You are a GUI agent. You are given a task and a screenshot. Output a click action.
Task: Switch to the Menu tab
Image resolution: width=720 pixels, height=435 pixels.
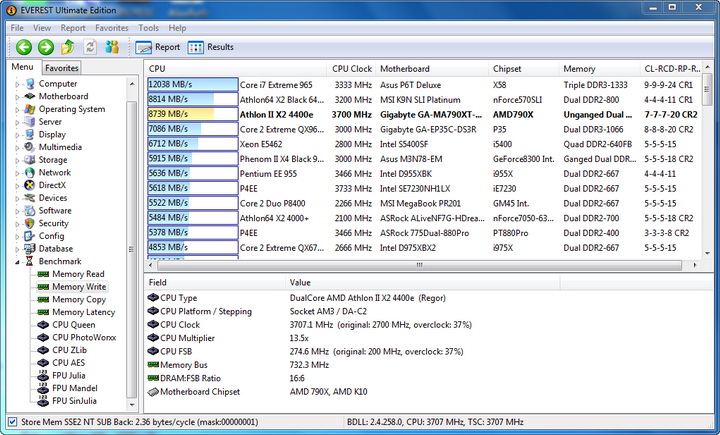22,67
